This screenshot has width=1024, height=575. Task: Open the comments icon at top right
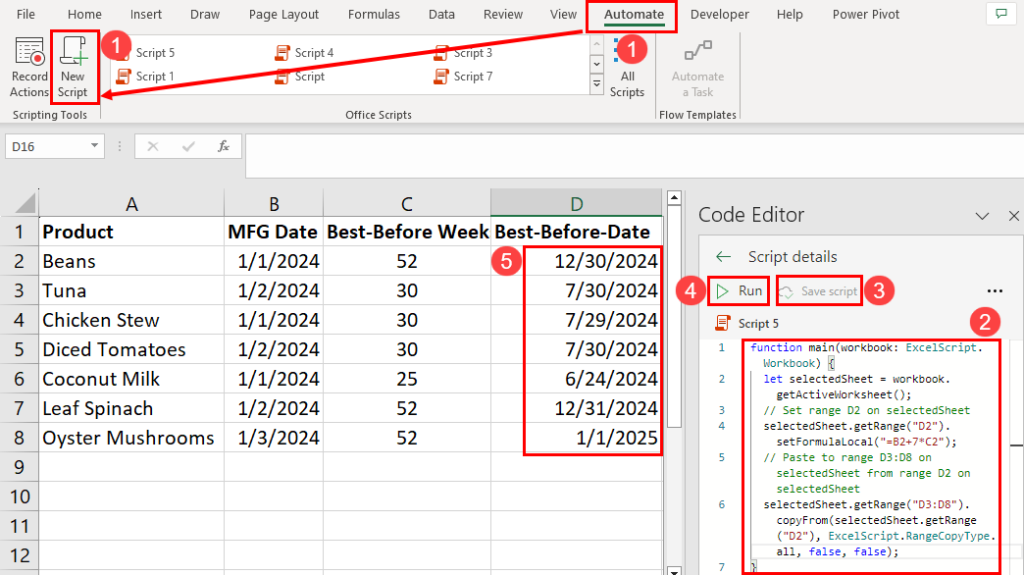1001,14
